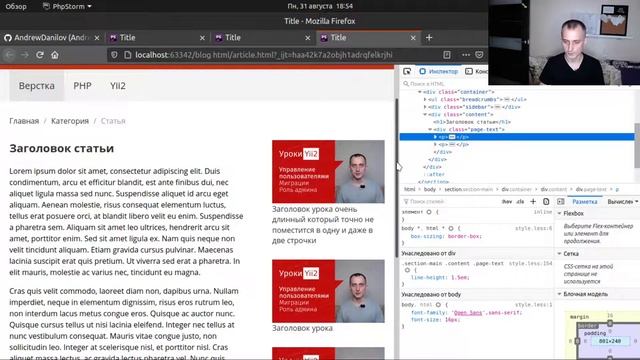This screenshot has width=640, height=360.
Task: Expand the ul breadcrumbs node
Action: tap(425, 99)
